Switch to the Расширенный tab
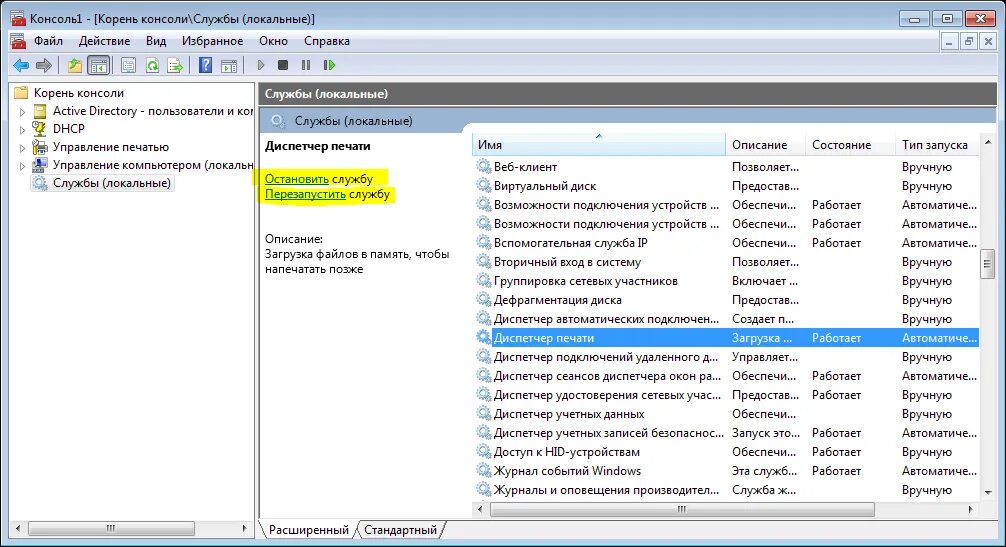The image size is (1006, 547). point(308,530)
